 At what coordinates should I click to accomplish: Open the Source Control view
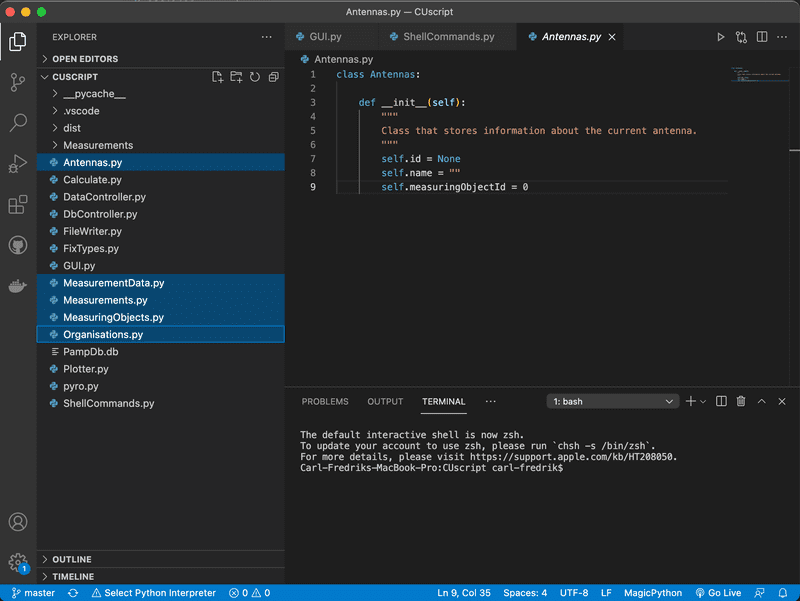[x=17, y=82]
